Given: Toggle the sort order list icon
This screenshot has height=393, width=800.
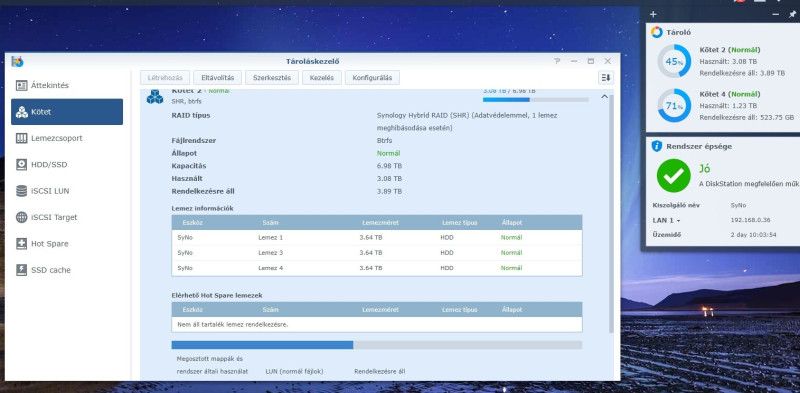Looking at the screenshot, I should click(x=606, y=78).
